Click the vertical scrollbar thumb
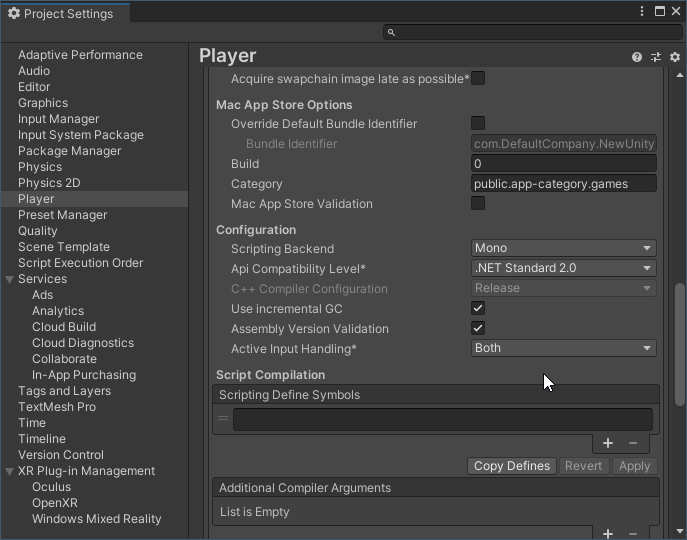 coord(680,345)
